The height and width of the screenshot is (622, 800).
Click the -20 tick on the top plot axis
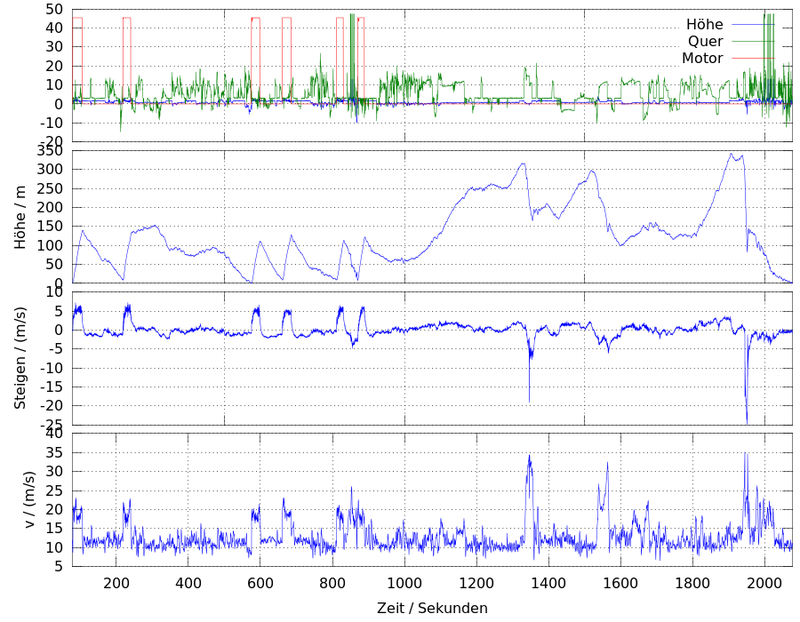[51, 141]
